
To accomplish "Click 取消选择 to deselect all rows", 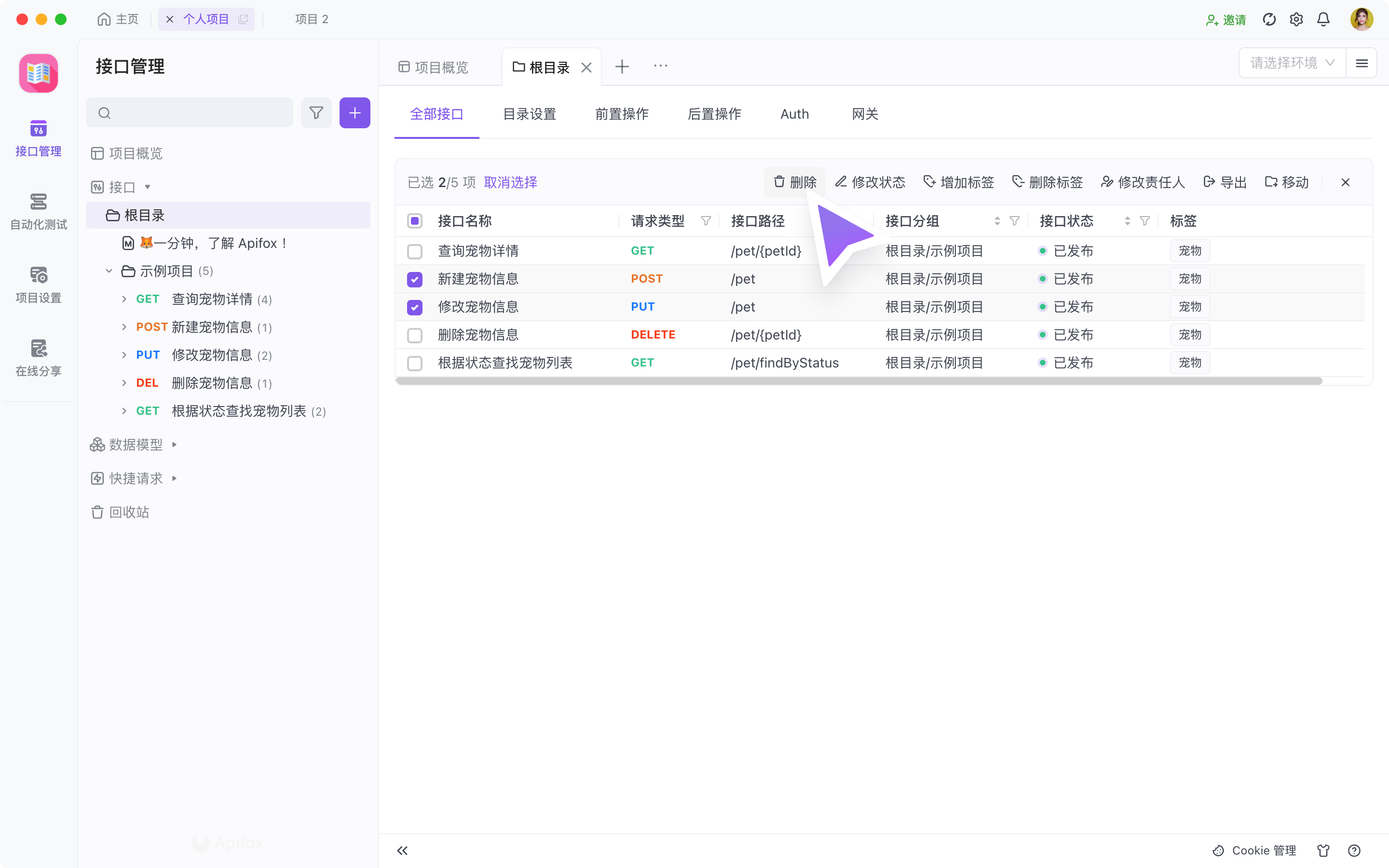I will (510, 182).
